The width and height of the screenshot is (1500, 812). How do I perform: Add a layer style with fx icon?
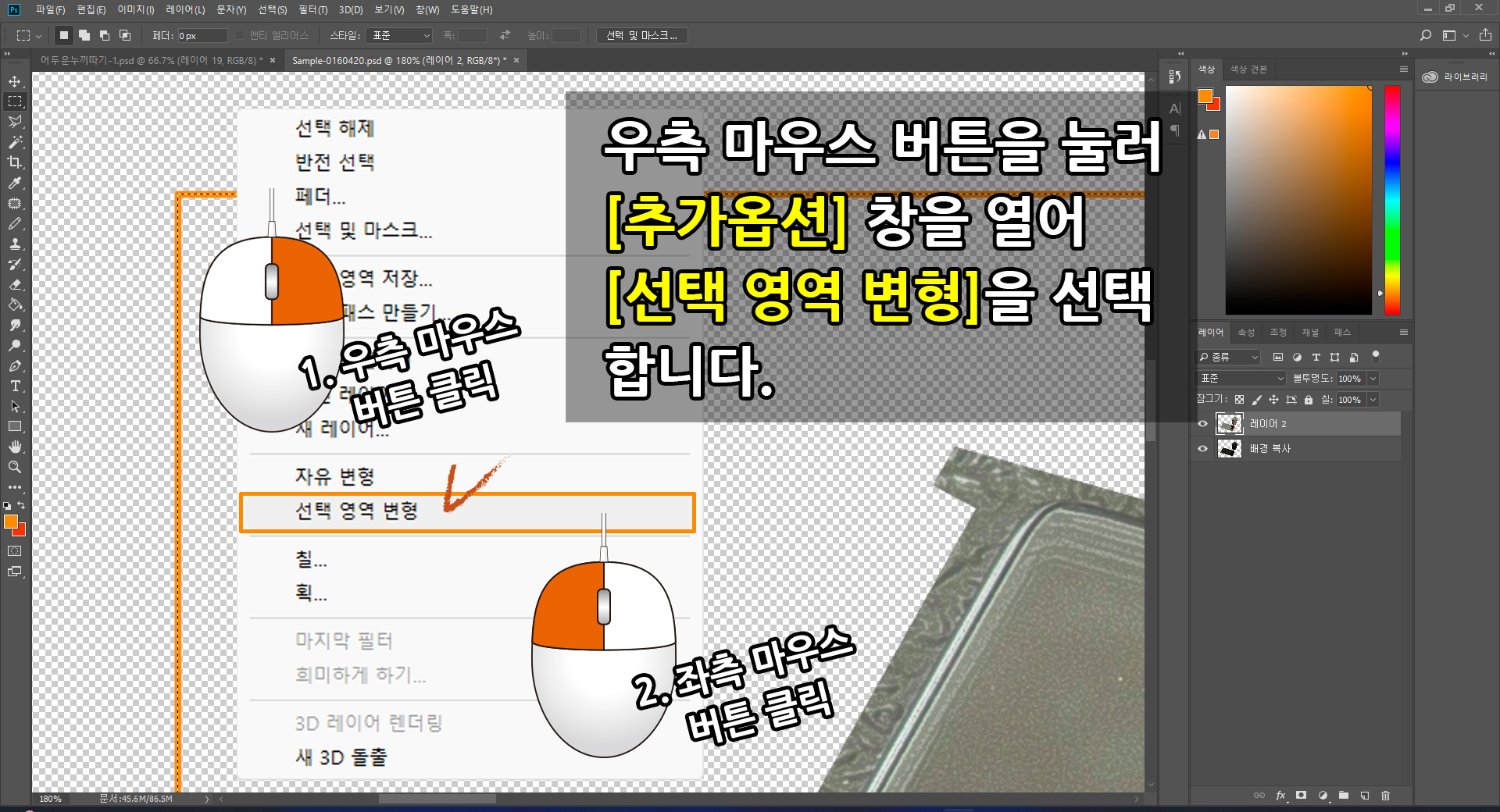pos(1280,796)
